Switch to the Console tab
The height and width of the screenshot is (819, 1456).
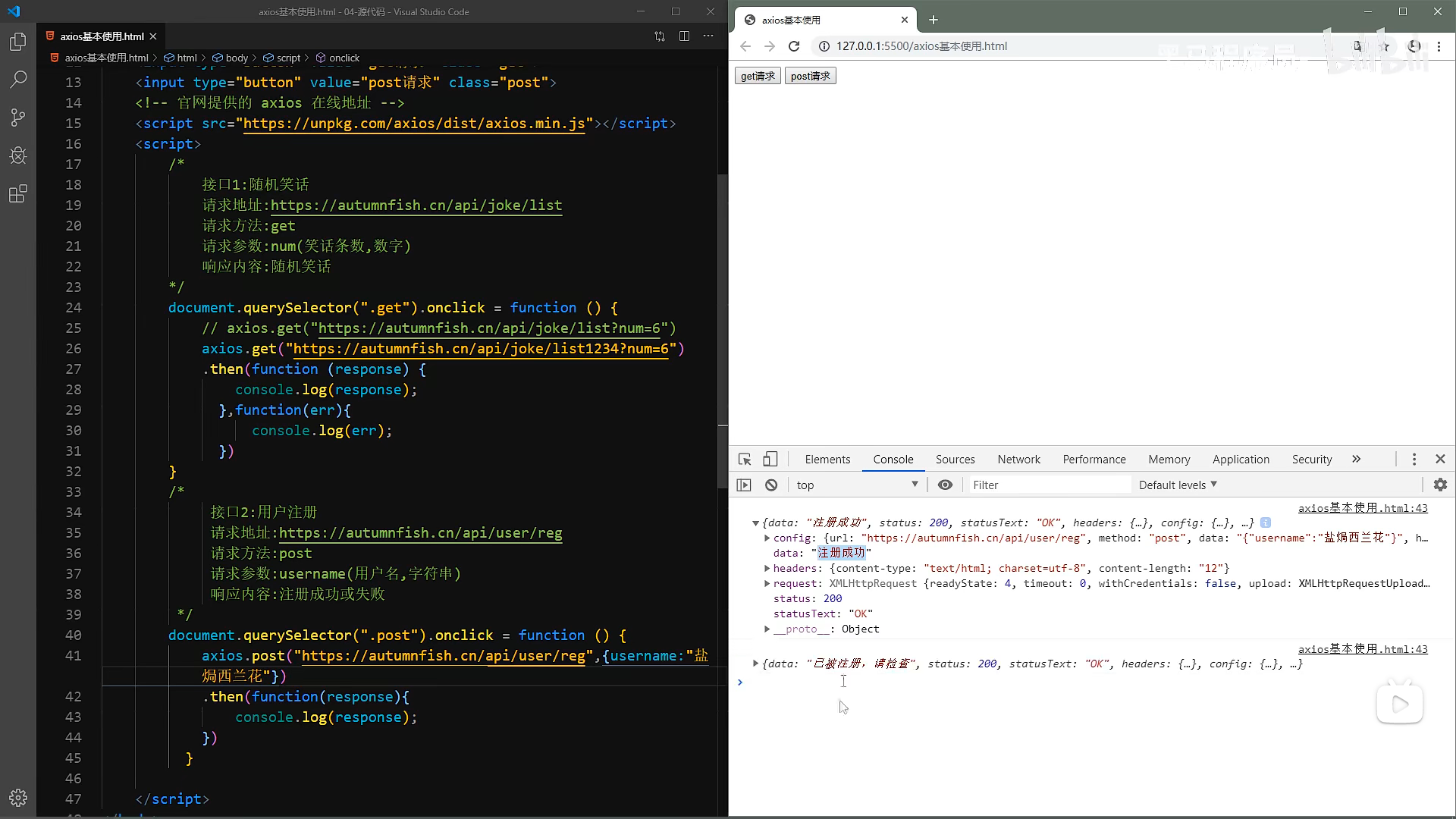click(x=893, y=460)
